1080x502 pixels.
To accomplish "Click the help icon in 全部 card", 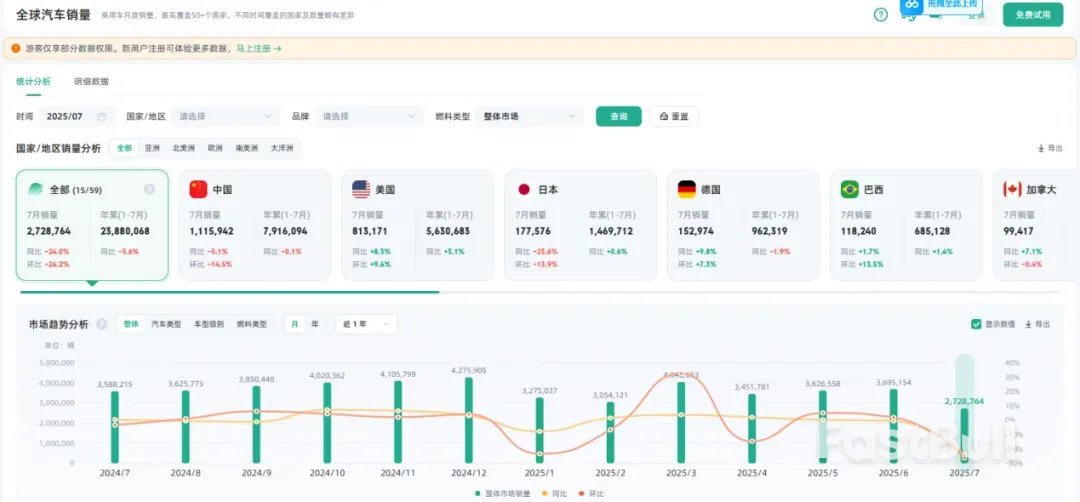I will coord(149,189).
